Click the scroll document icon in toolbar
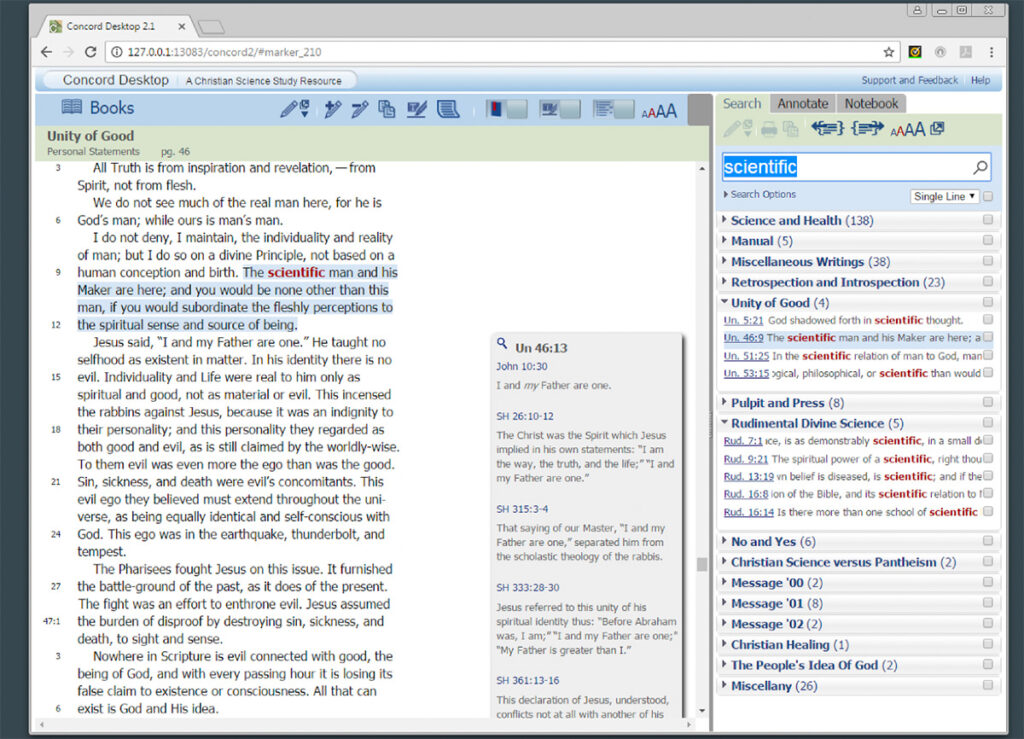The image size is (1024, 739). [448, 109]
